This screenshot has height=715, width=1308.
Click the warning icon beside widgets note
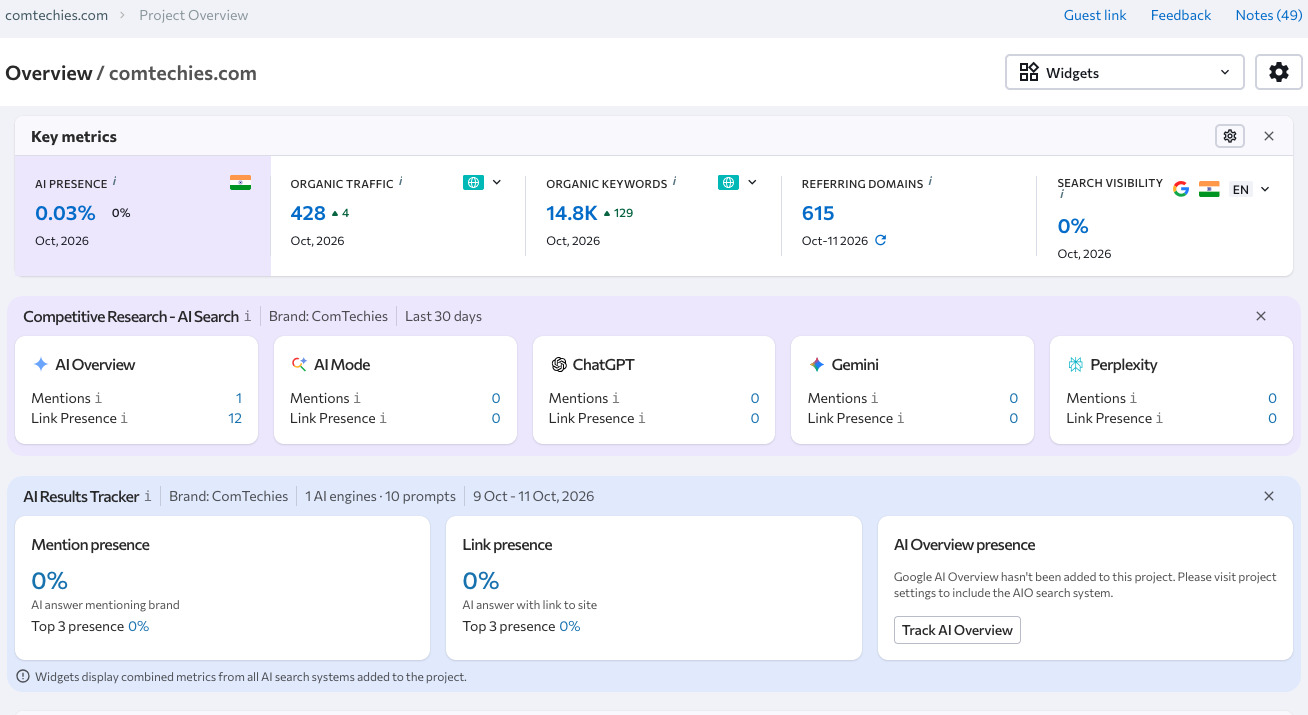[x=23, y=676]
